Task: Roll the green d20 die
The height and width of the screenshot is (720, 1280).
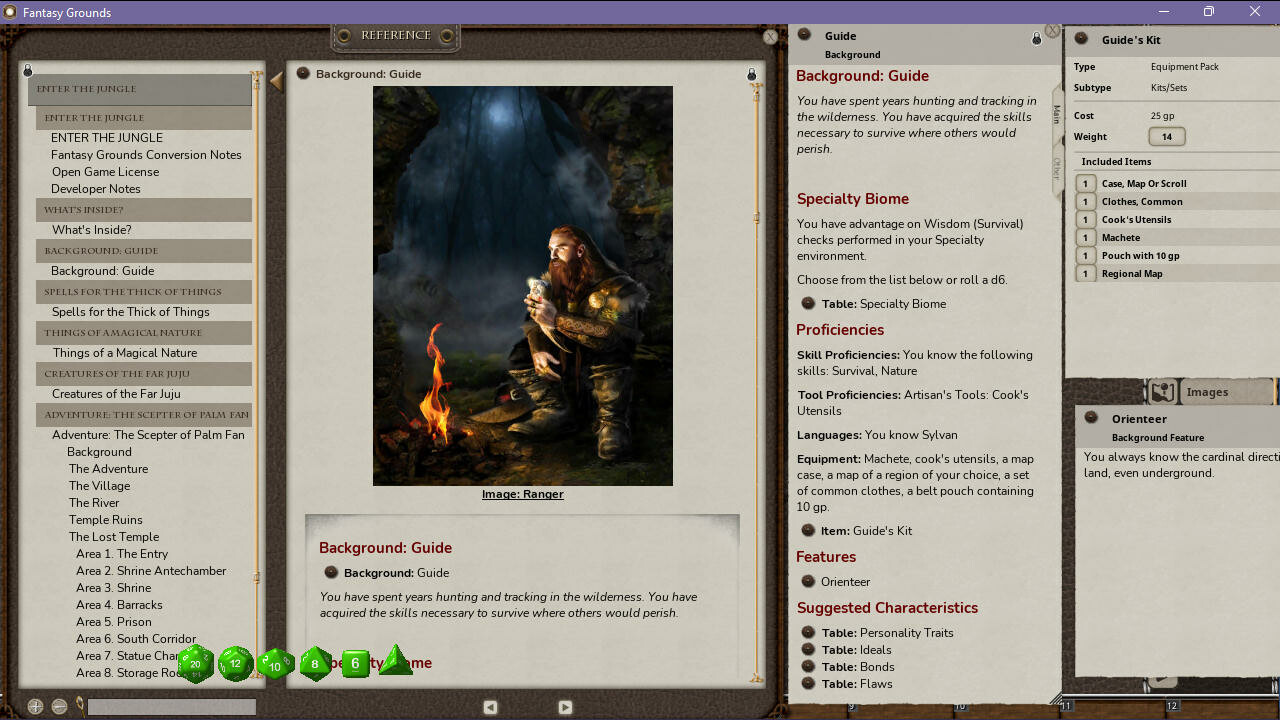Action: coord(195,663)
